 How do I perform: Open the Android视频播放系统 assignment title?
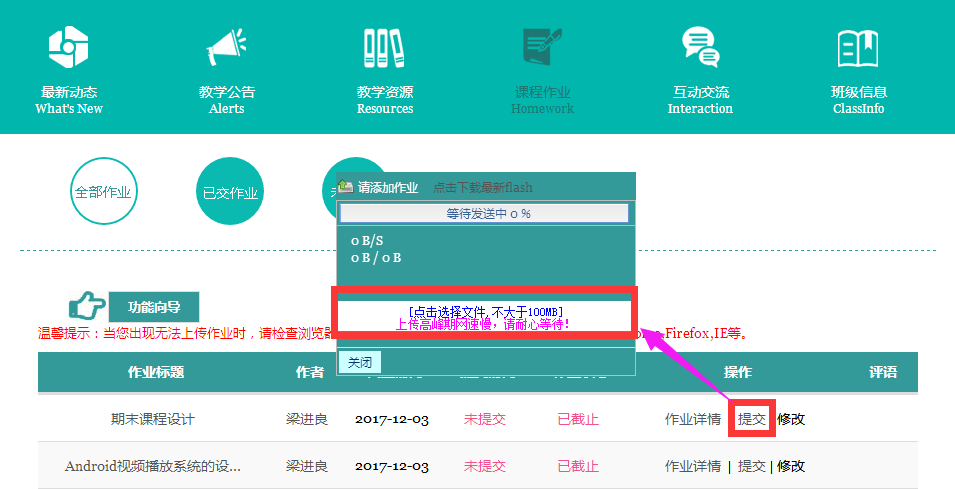153,466
